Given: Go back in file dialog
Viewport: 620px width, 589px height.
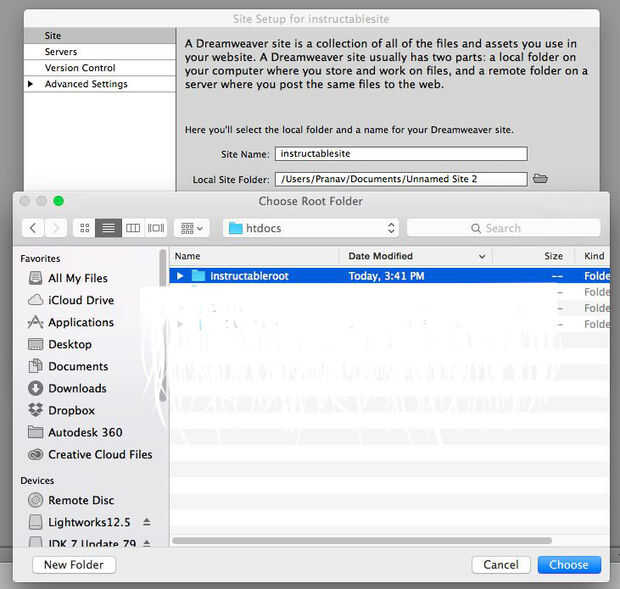Looking at the screenshot, I should (33, 228).
